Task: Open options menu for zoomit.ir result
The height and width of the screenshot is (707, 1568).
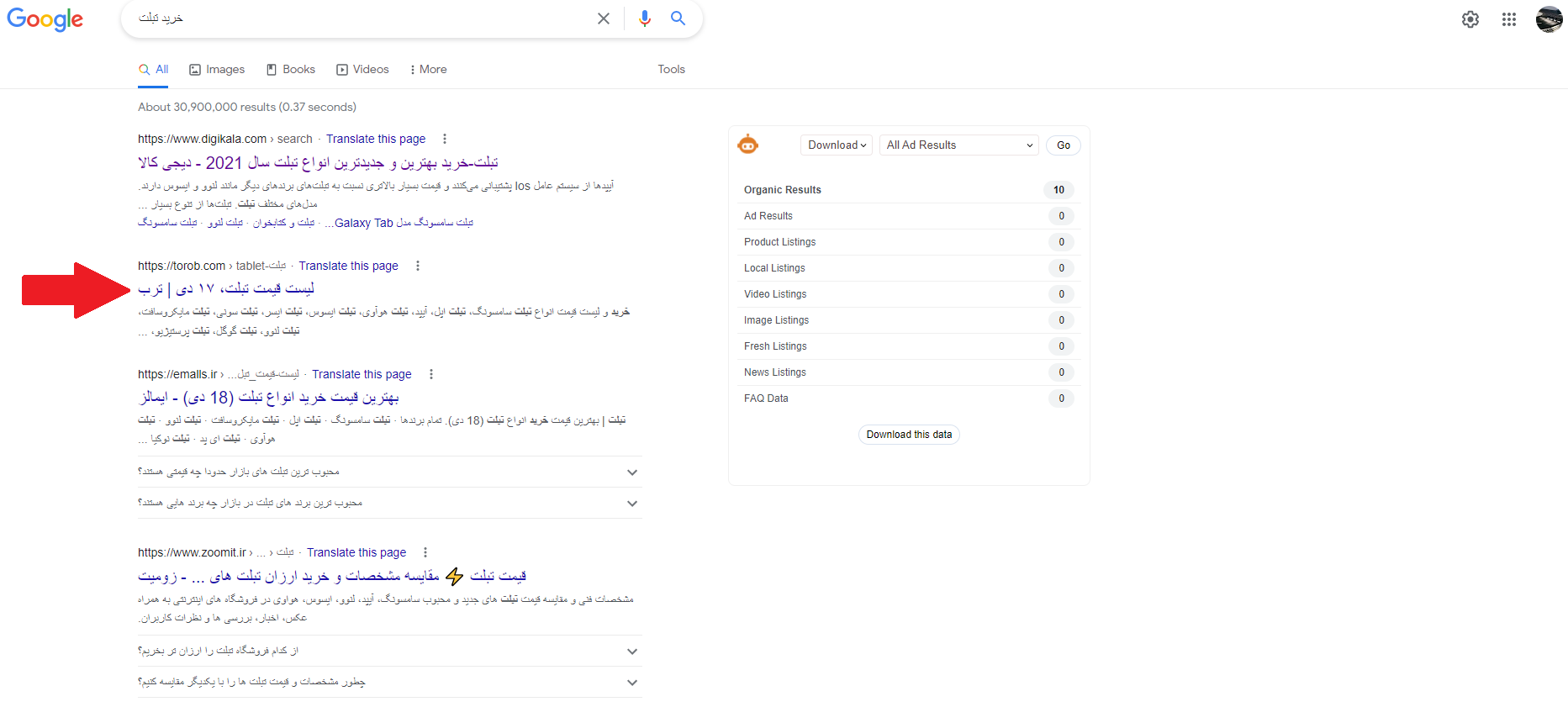Action: point(425,552)
